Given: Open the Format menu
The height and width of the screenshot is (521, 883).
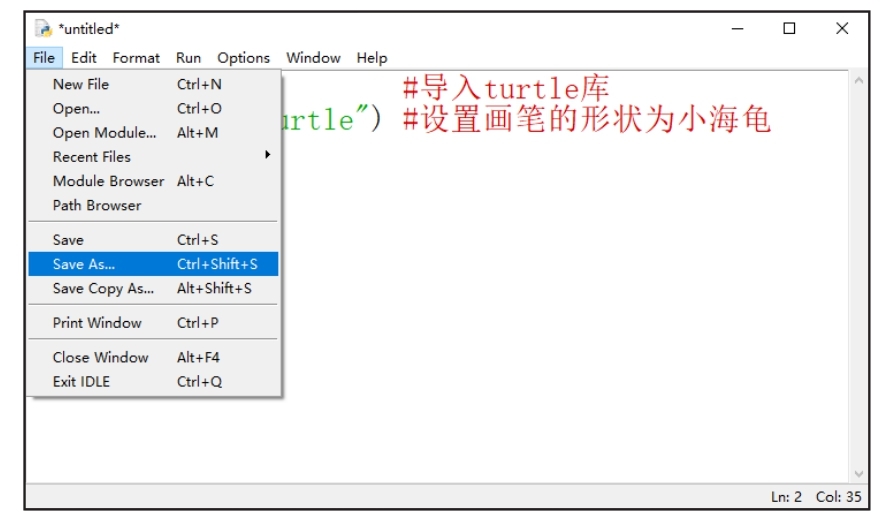Looking at the screenshot, I should (136, 58).
